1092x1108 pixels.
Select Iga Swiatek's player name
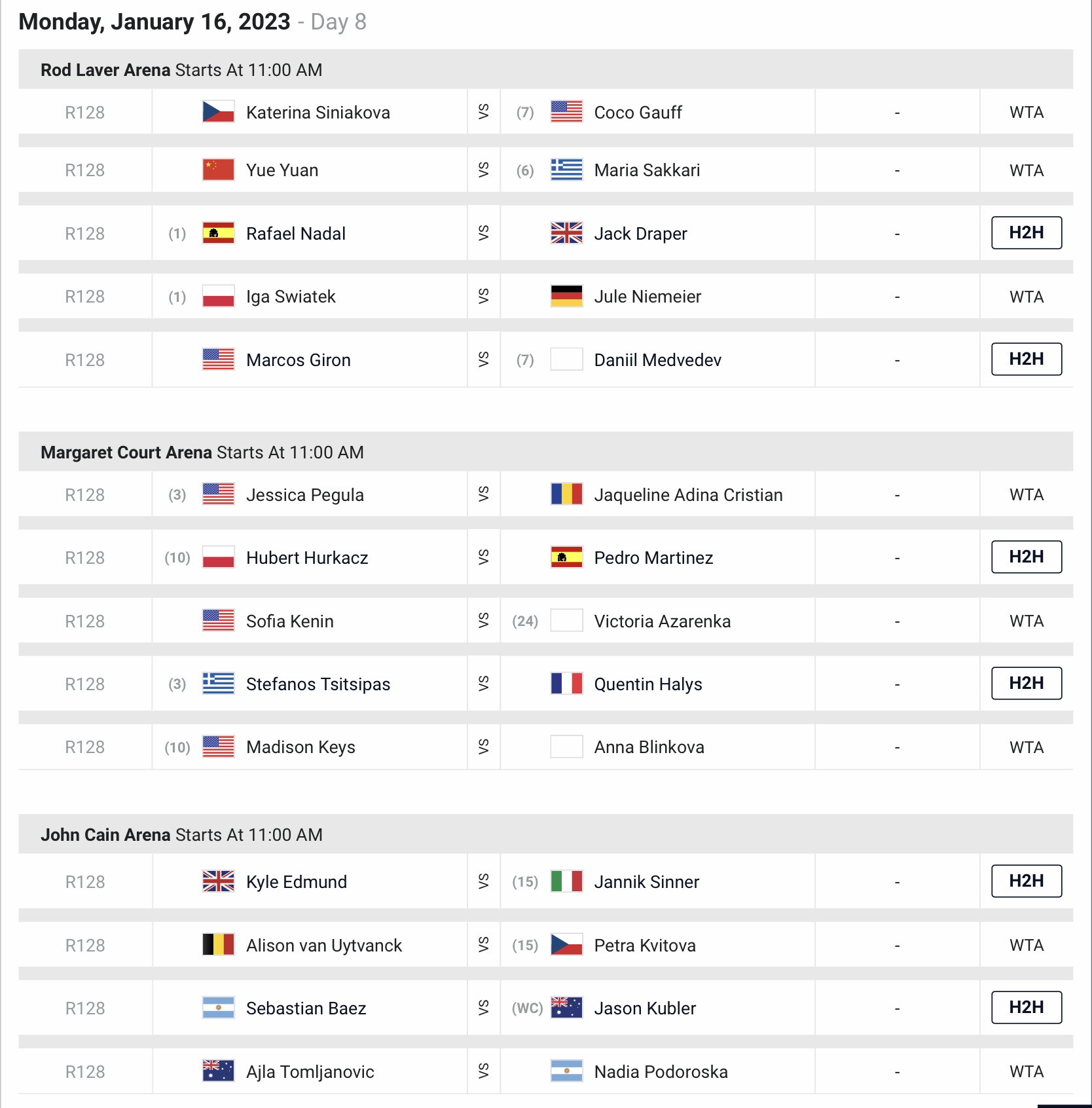tap(291, 297)
